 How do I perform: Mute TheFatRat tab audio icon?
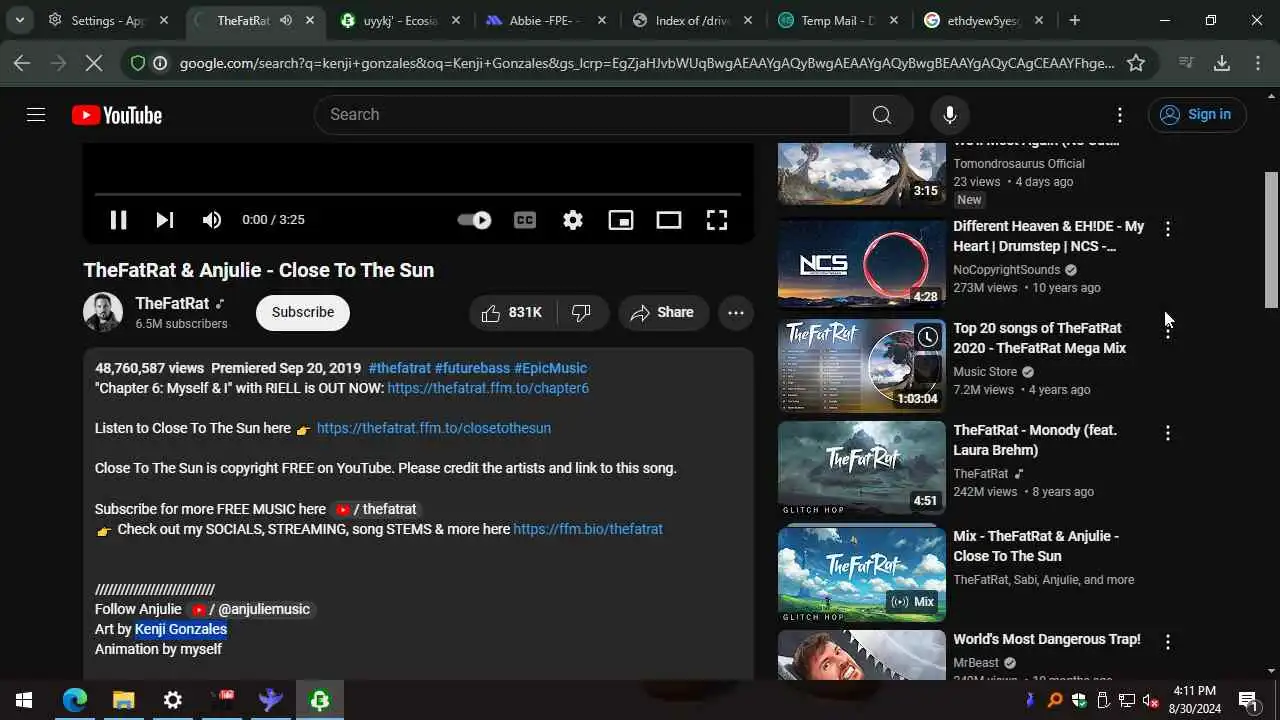click(286, 20)
